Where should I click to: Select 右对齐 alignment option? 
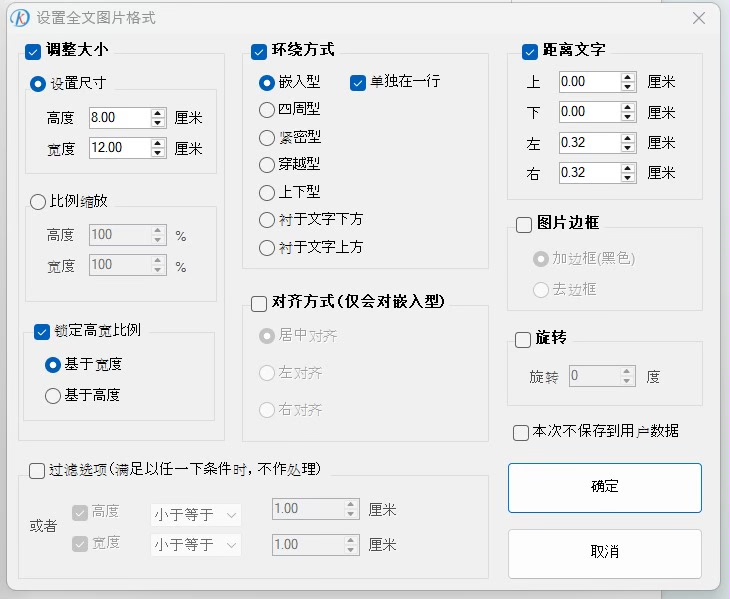267,410
